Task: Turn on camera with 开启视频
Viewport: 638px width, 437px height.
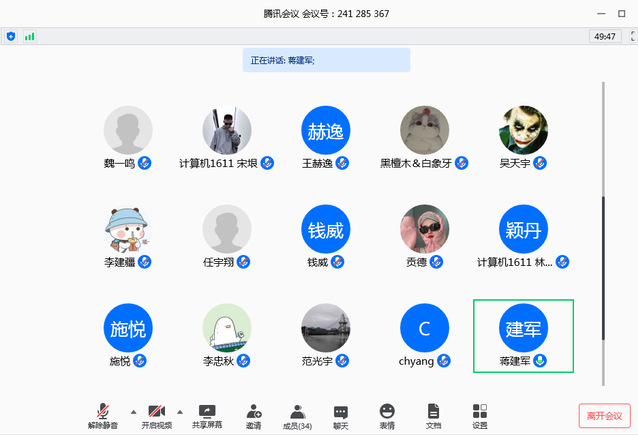Action: pyautogui.click(x=157, y=416)
